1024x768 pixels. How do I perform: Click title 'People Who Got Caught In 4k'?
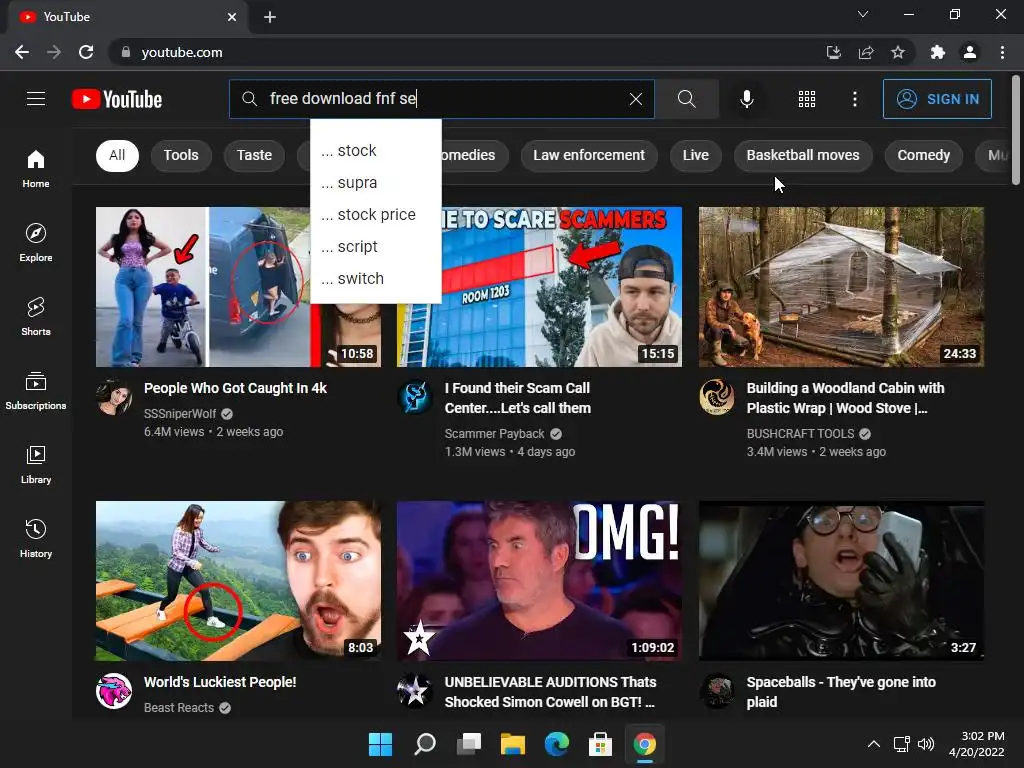point(235,388)
